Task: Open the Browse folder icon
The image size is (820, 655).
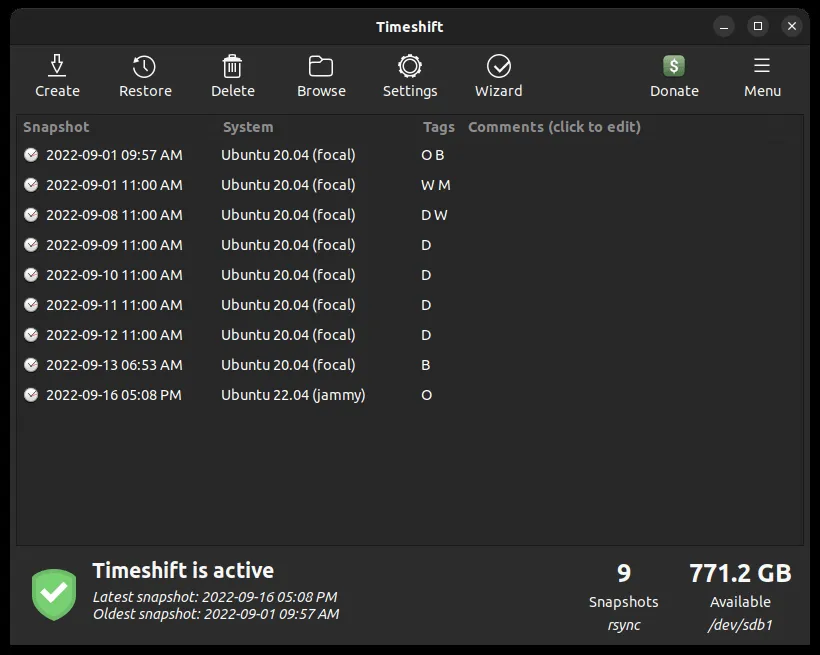Action: (x=321, y=66)
